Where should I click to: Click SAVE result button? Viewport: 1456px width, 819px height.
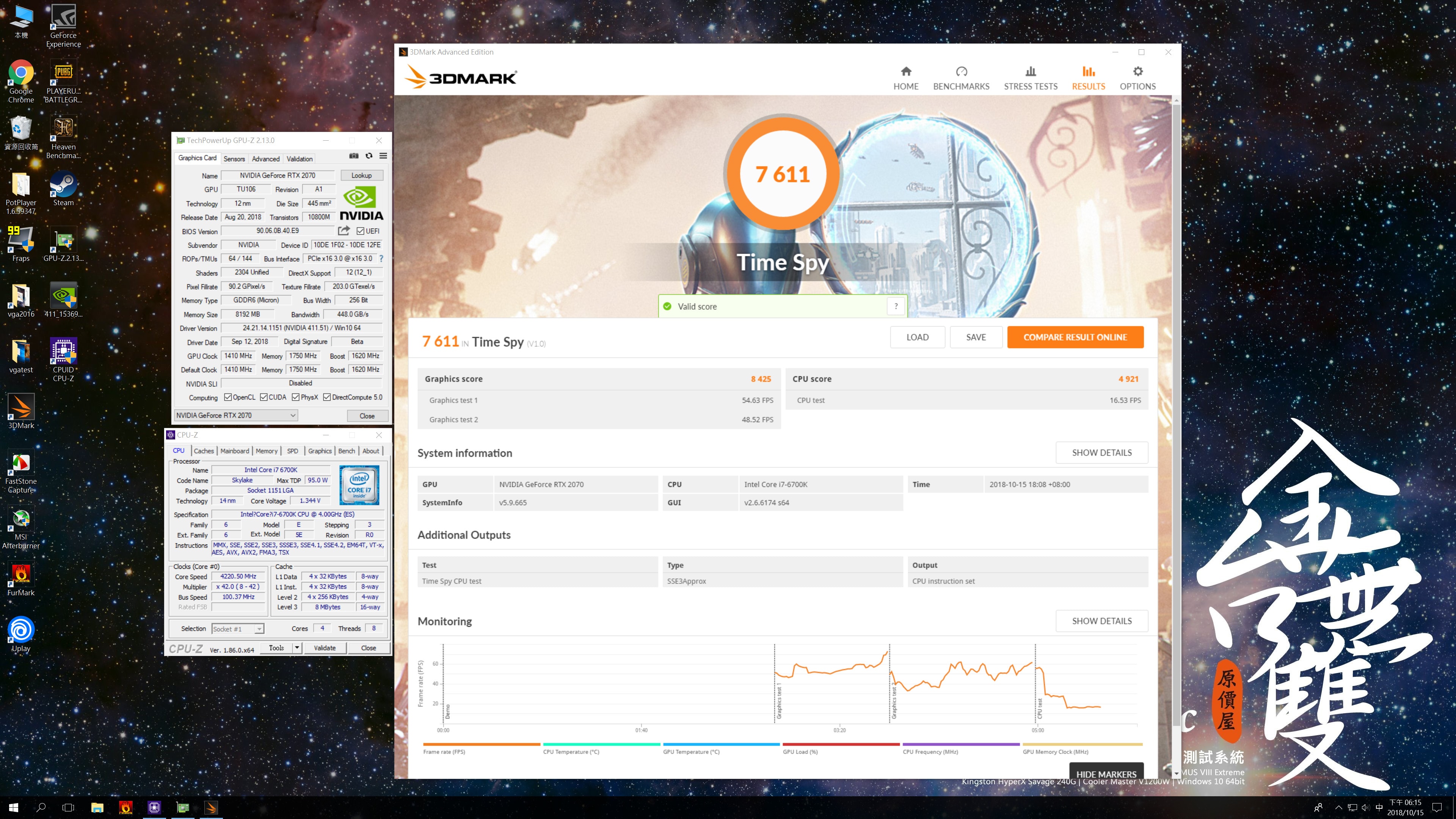(x=976, y=337)
